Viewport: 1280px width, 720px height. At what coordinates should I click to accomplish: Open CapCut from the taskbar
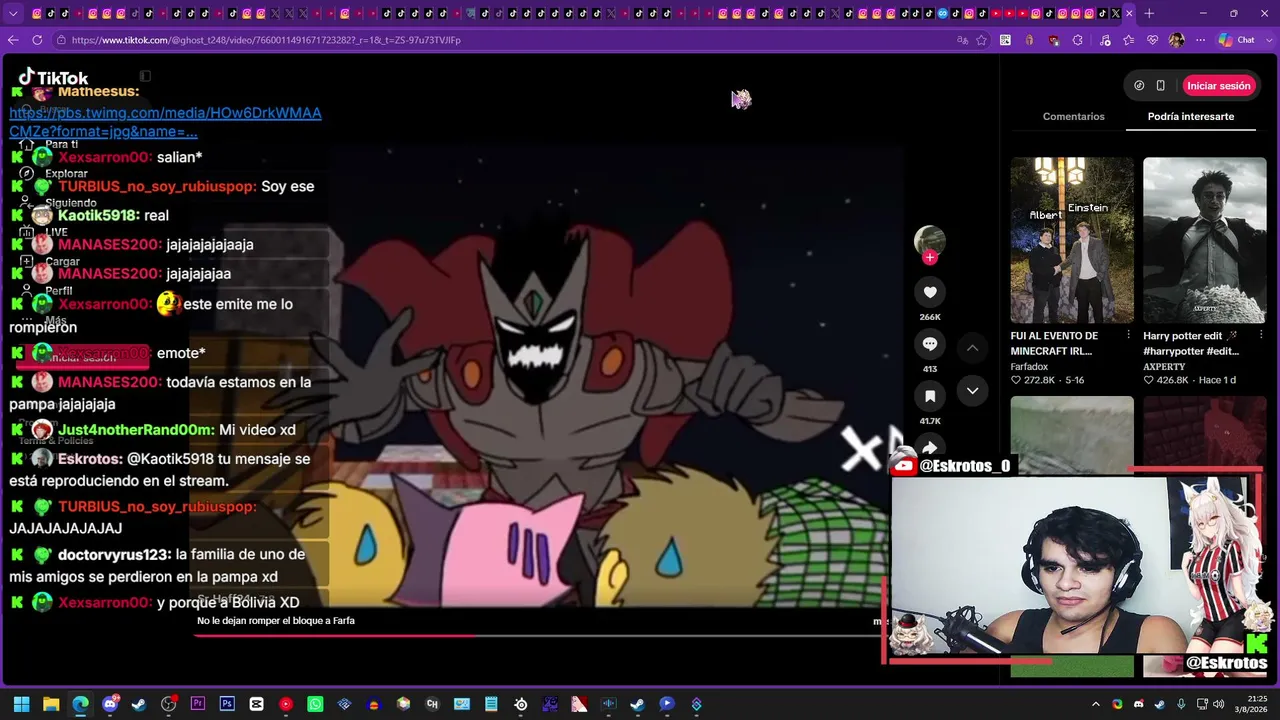pos(256,704)
